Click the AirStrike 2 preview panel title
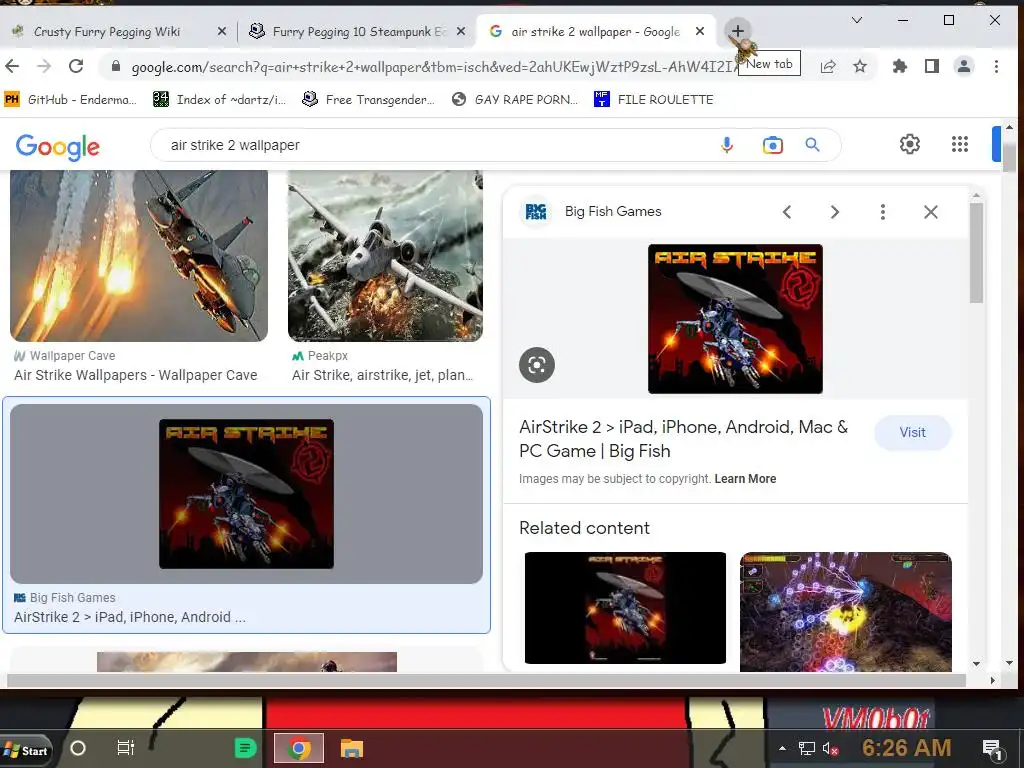 [x=683, y=439]
